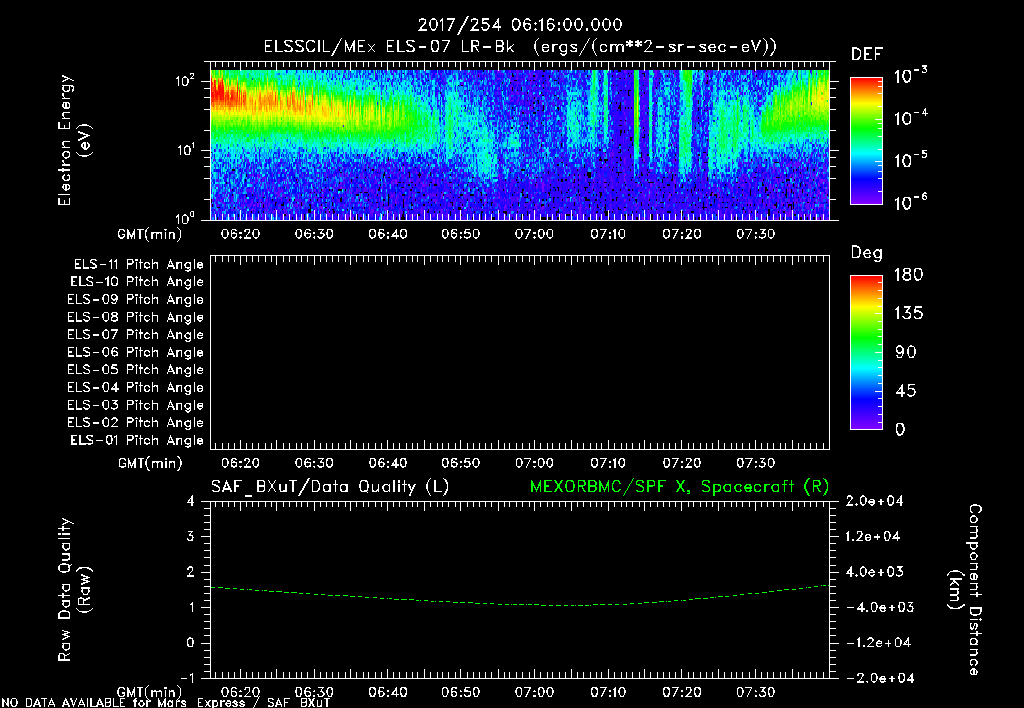Click the DEF color scale bar
Screen dimensions: 1024x708
[866, 141]
